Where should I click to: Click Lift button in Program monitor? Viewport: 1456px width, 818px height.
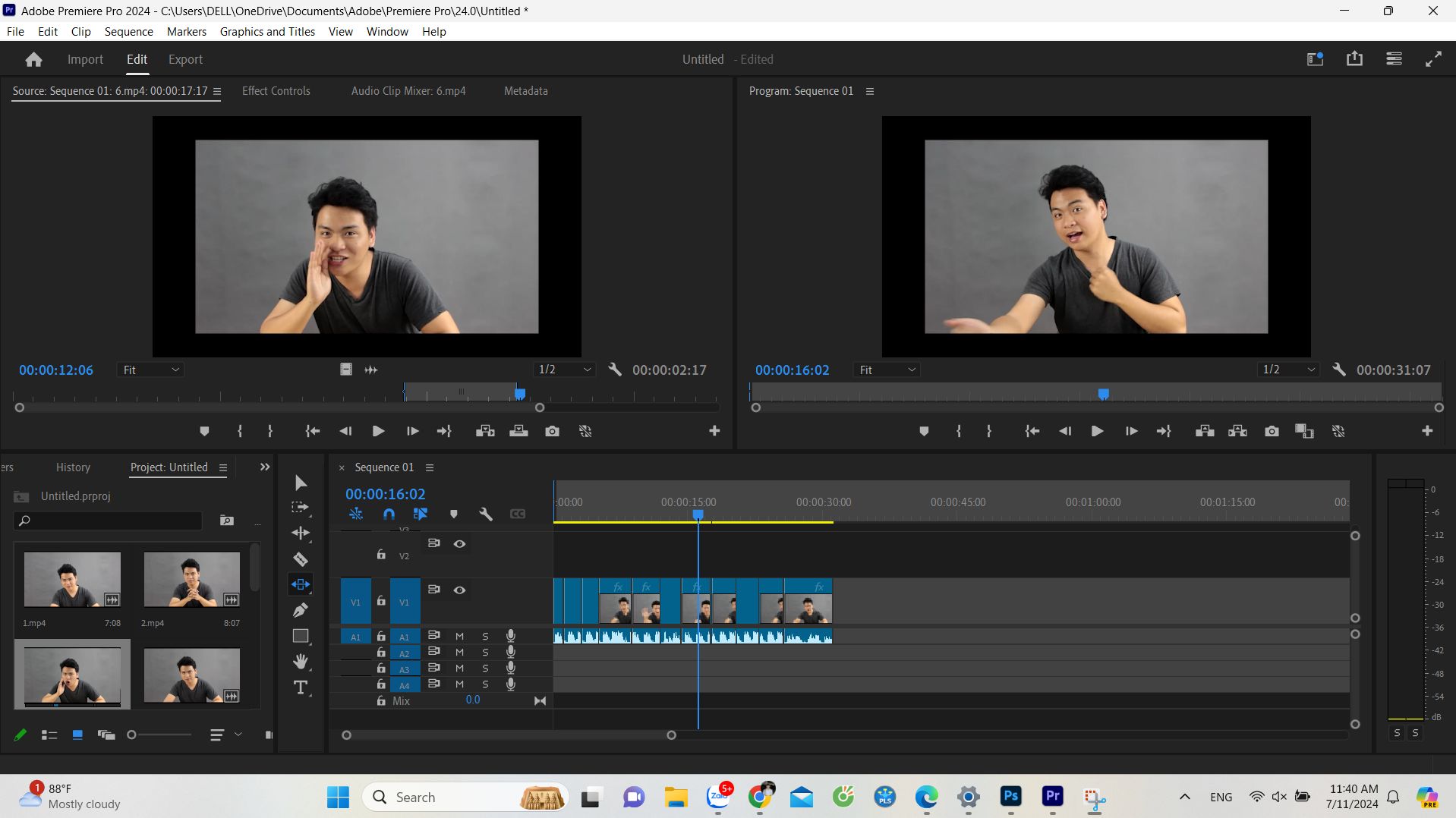pyautogui.click(x=1205, y=431)
